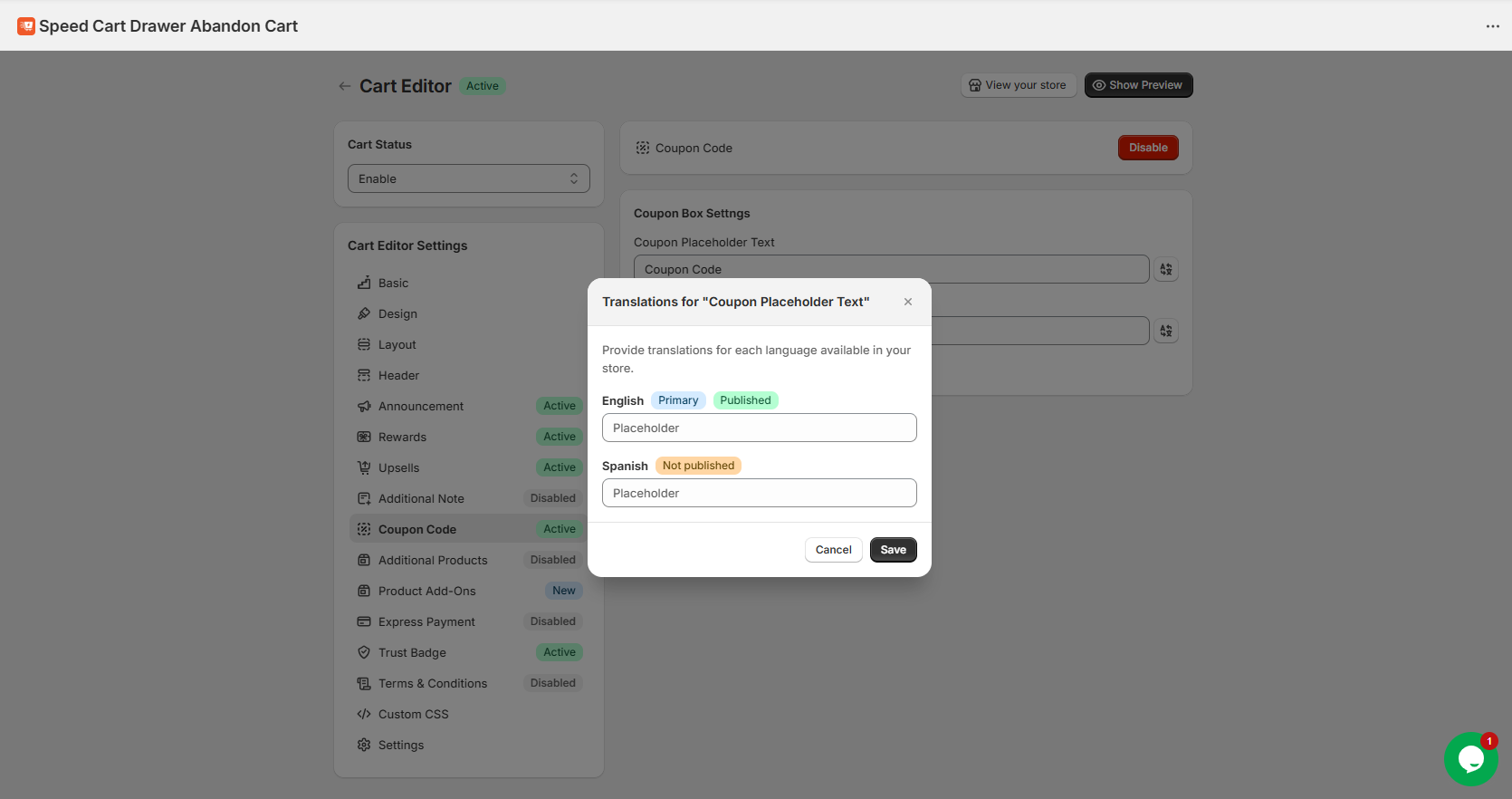1512x799 pixels.
Task: Open View your store link
Action: tap(1018, 85)
